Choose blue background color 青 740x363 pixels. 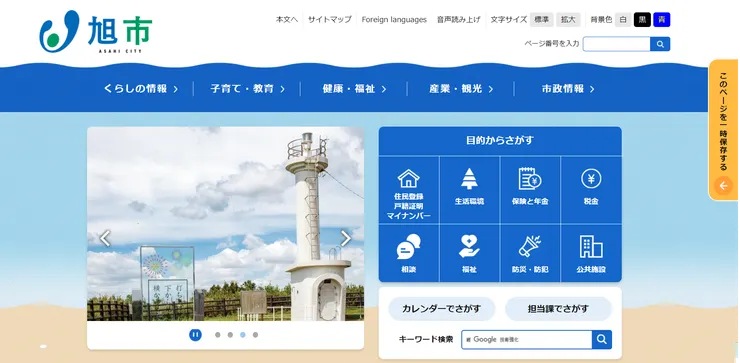(x=662, y=20)
